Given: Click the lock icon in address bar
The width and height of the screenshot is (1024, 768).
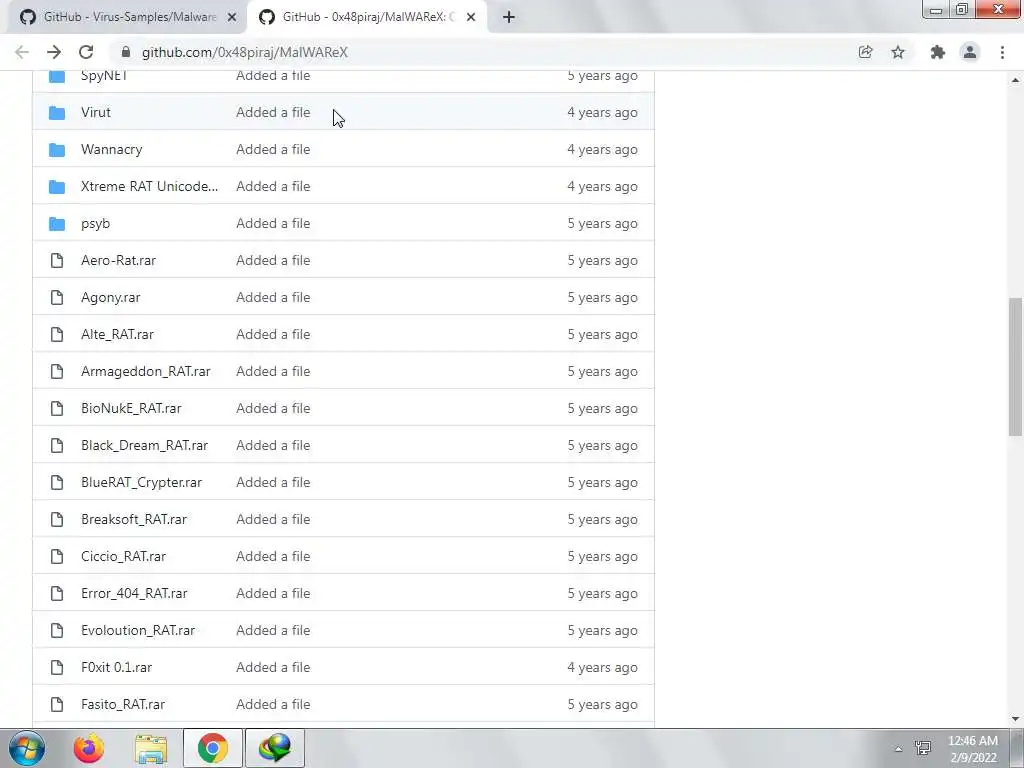Looking at the screenshot, I should click(x=126, y=52).
